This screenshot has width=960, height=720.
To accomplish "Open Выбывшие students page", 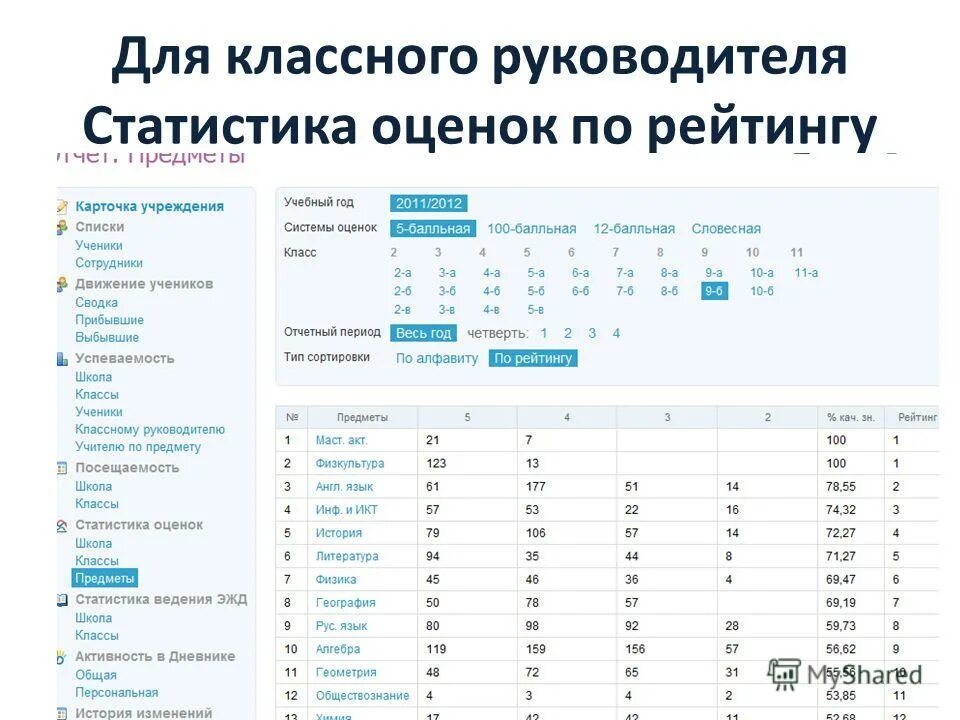I will 107,337.
